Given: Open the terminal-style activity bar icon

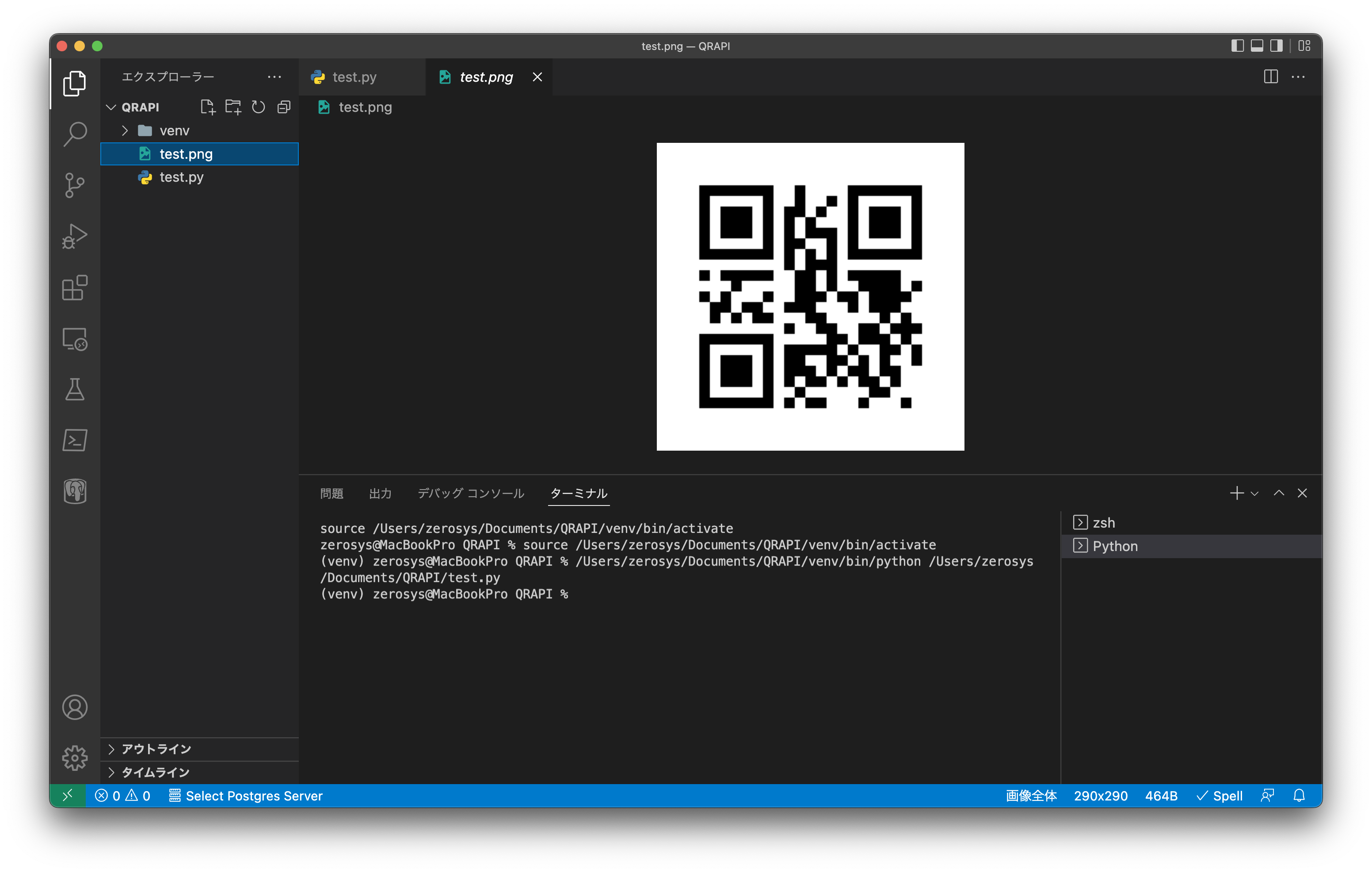Looking at the screenshot, I should click(x=75, y=440).
